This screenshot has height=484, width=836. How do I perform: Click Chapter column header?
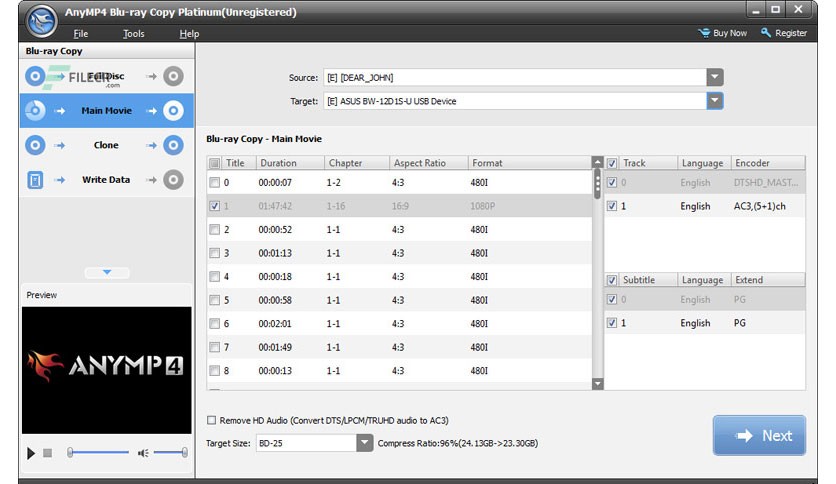(357, 163)
